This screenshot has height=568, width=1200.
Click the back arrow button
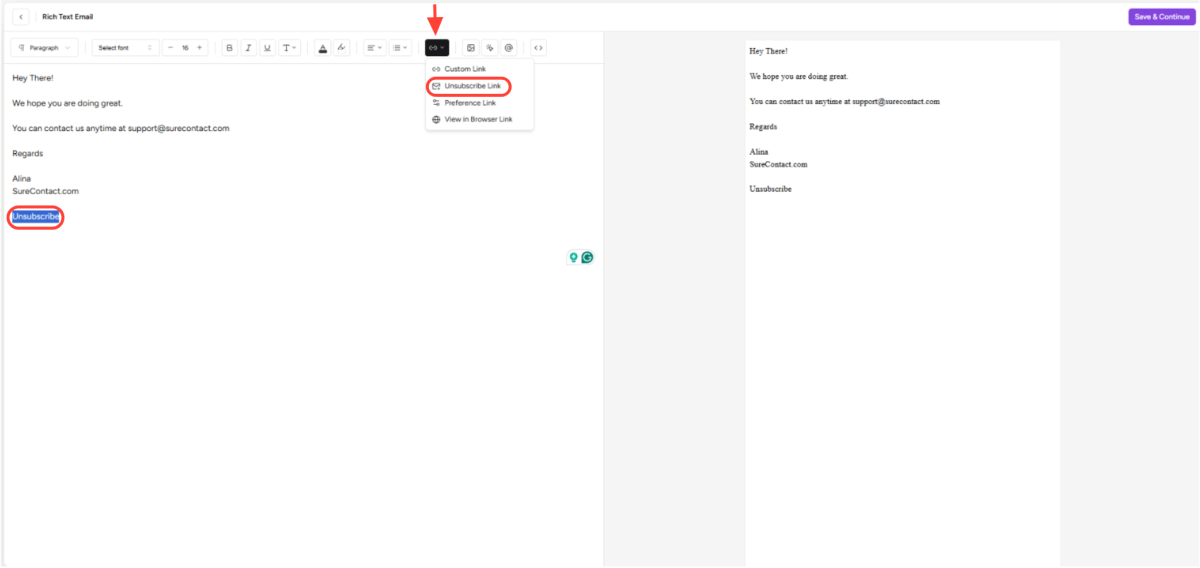click(x=21, y=17)
